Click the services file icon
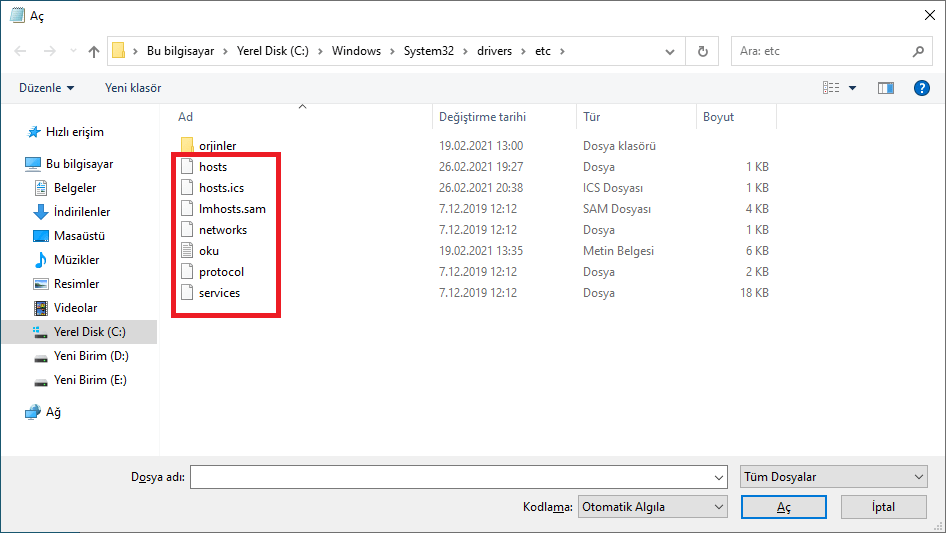The width and height of the screenshot is (946, 533). point(187,293)
